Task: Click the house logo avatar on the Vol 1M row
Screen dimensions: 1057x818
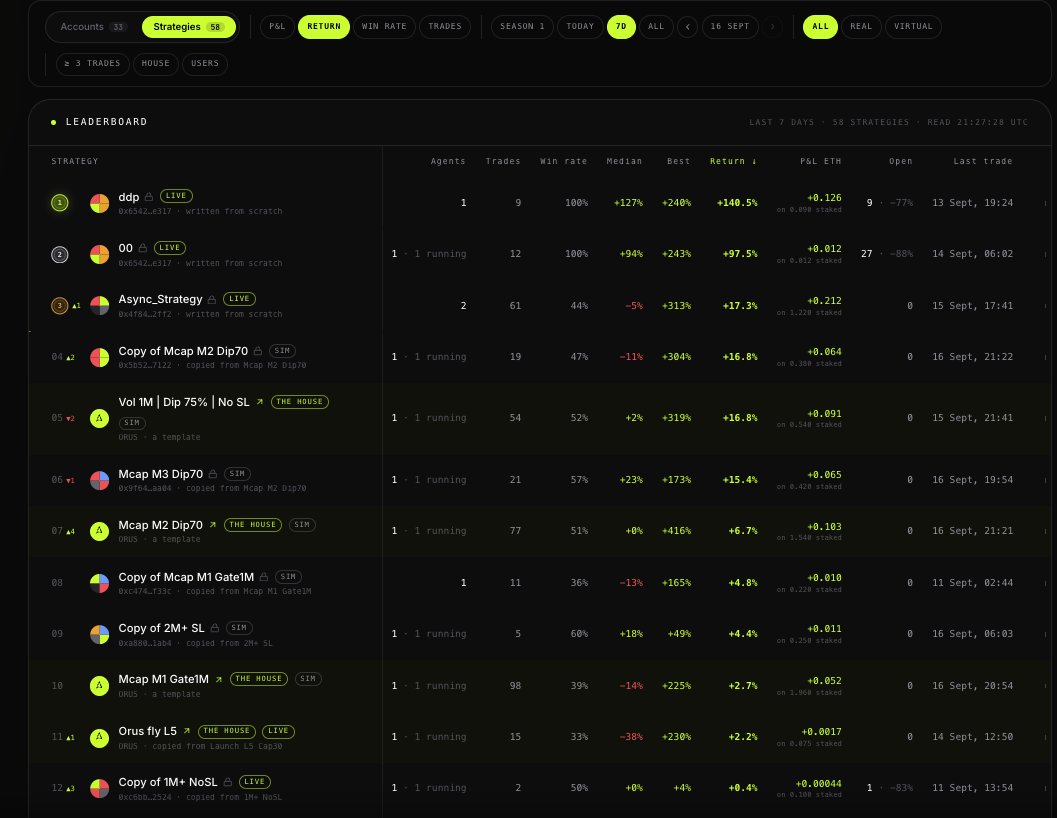Action: click(100, 418)
